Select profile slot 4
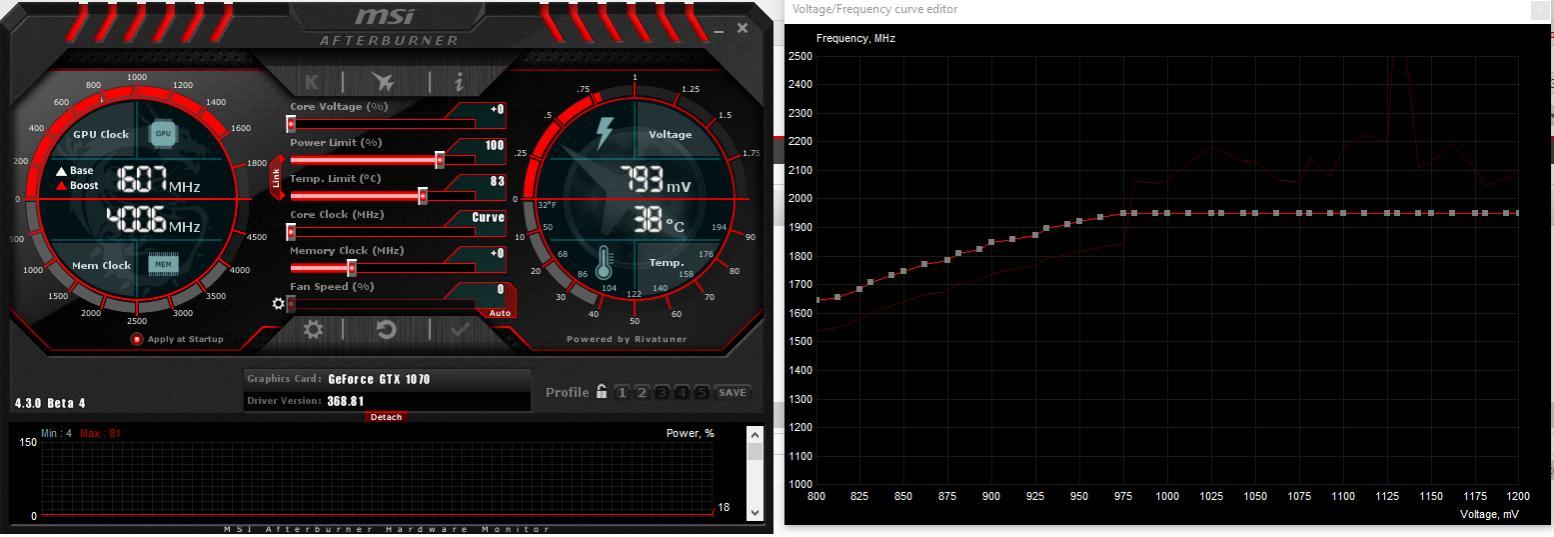The height and width of the screenshot is (537, 1554). 682,392
